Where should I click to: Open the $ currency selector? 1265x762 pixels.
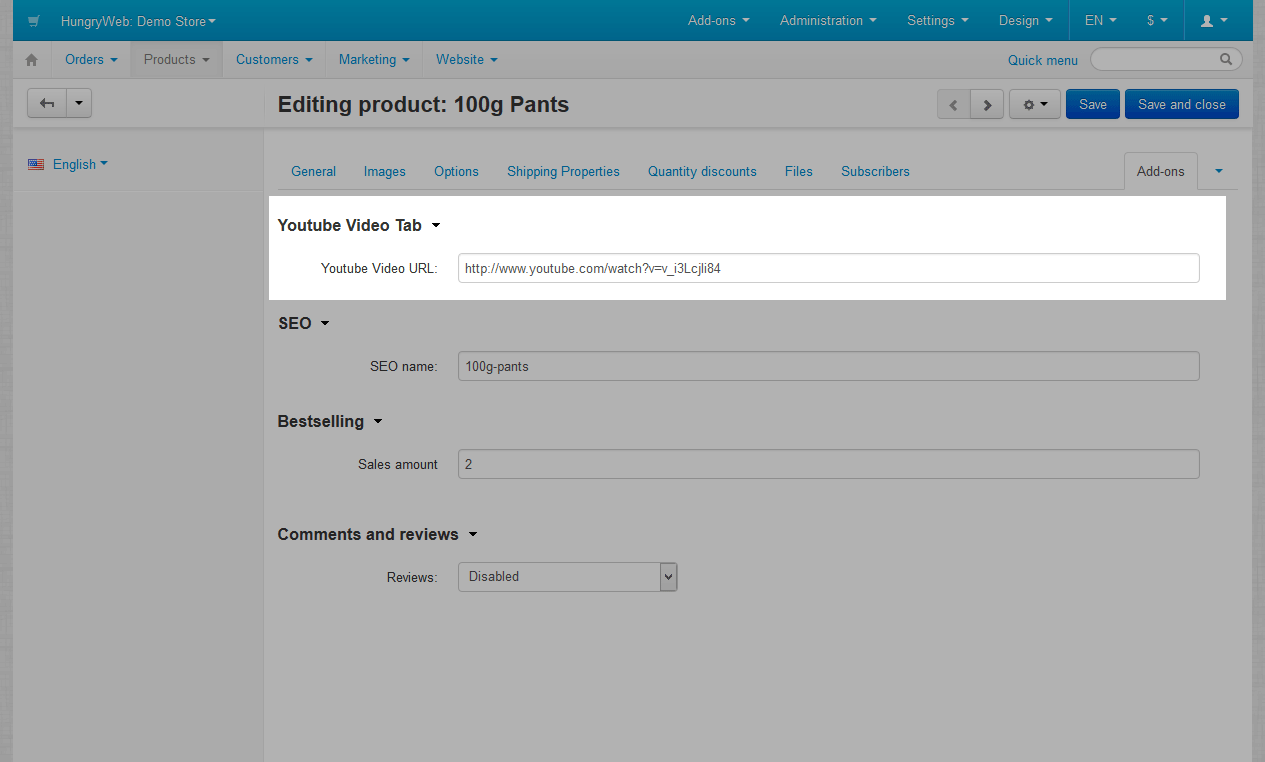point(1158,20)
